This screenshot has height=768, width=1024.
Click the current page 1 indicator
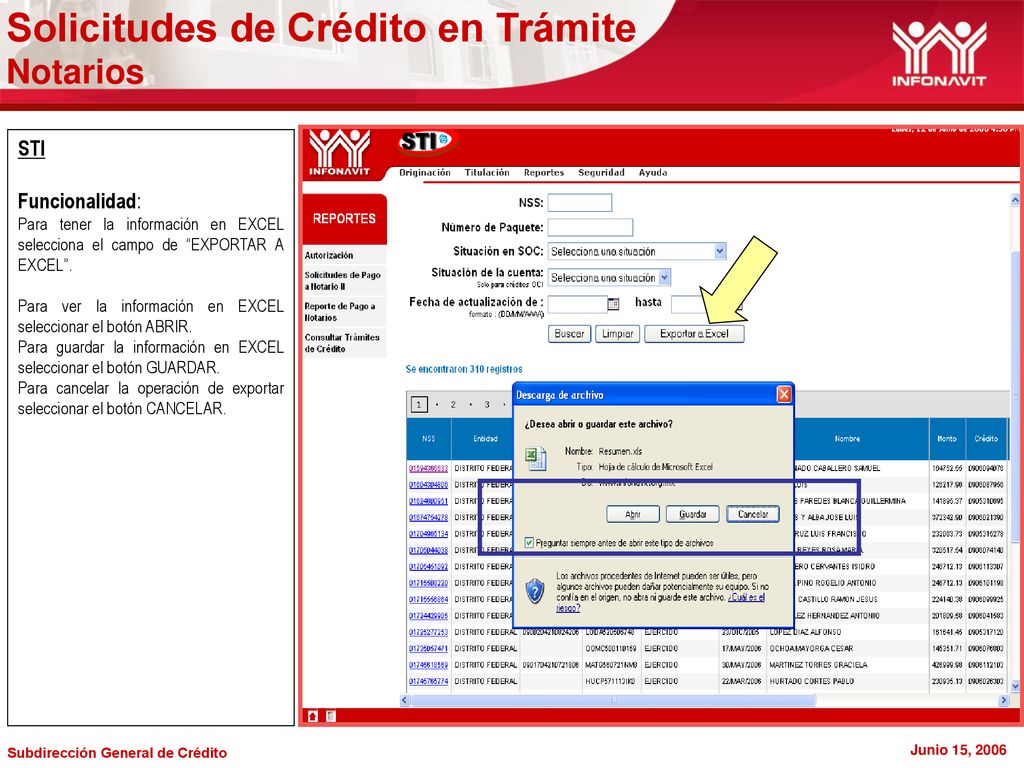pyautogui.click(x=419, y=404)
